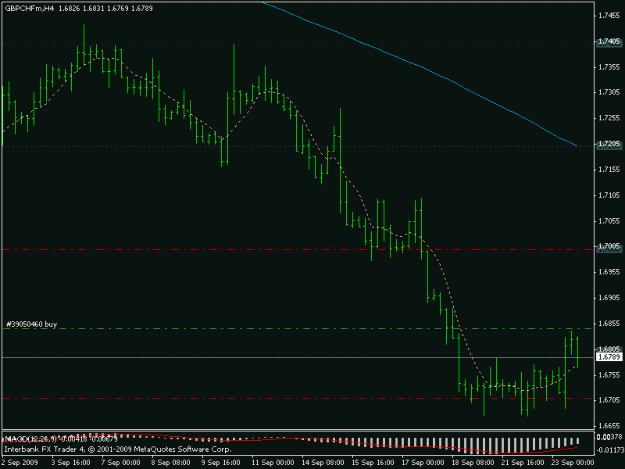Click the 21 Sep 16:00 time label
Image resolution: width=625 pixels, height=469 pixels.
(x=523, y=463)
